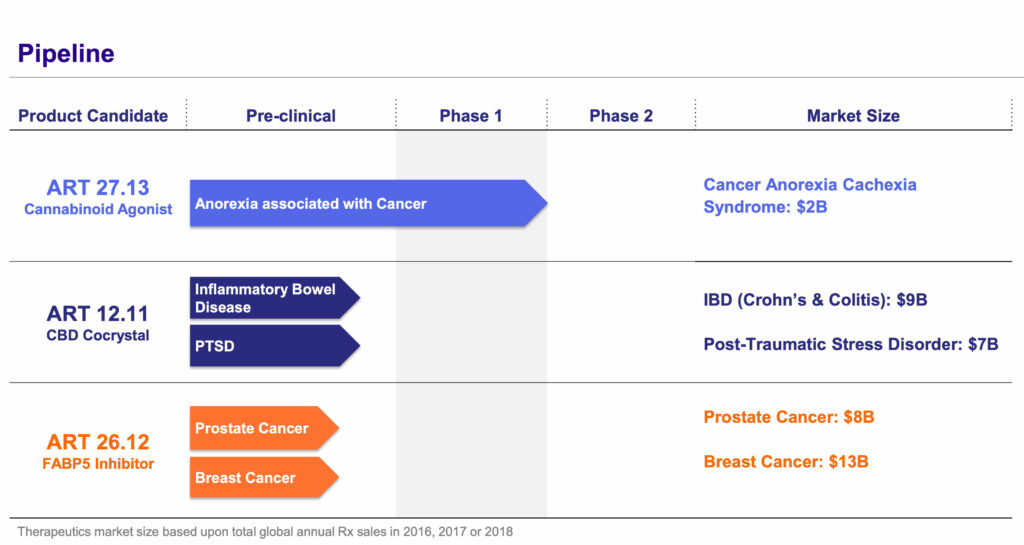Click the Phase 2 column header
This screenshot has width=1024, height=545.
[x=621, y=116]
